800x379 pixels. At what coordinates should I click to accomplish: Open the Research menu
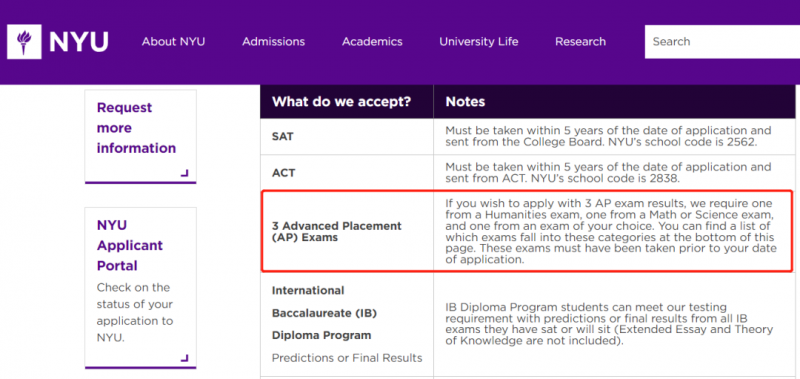[581, 42]
